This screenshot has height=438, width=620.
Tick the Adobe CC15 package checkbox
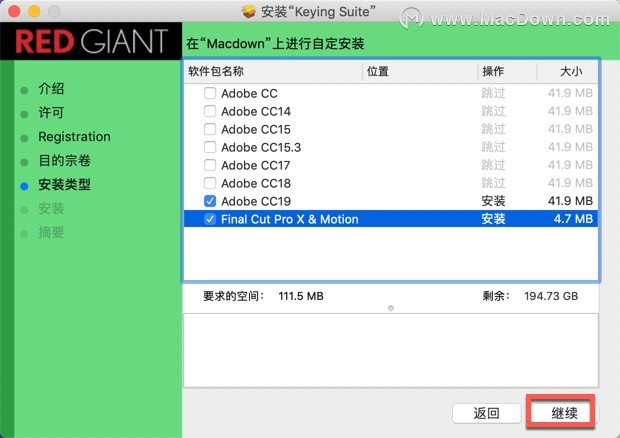(210, 129)
